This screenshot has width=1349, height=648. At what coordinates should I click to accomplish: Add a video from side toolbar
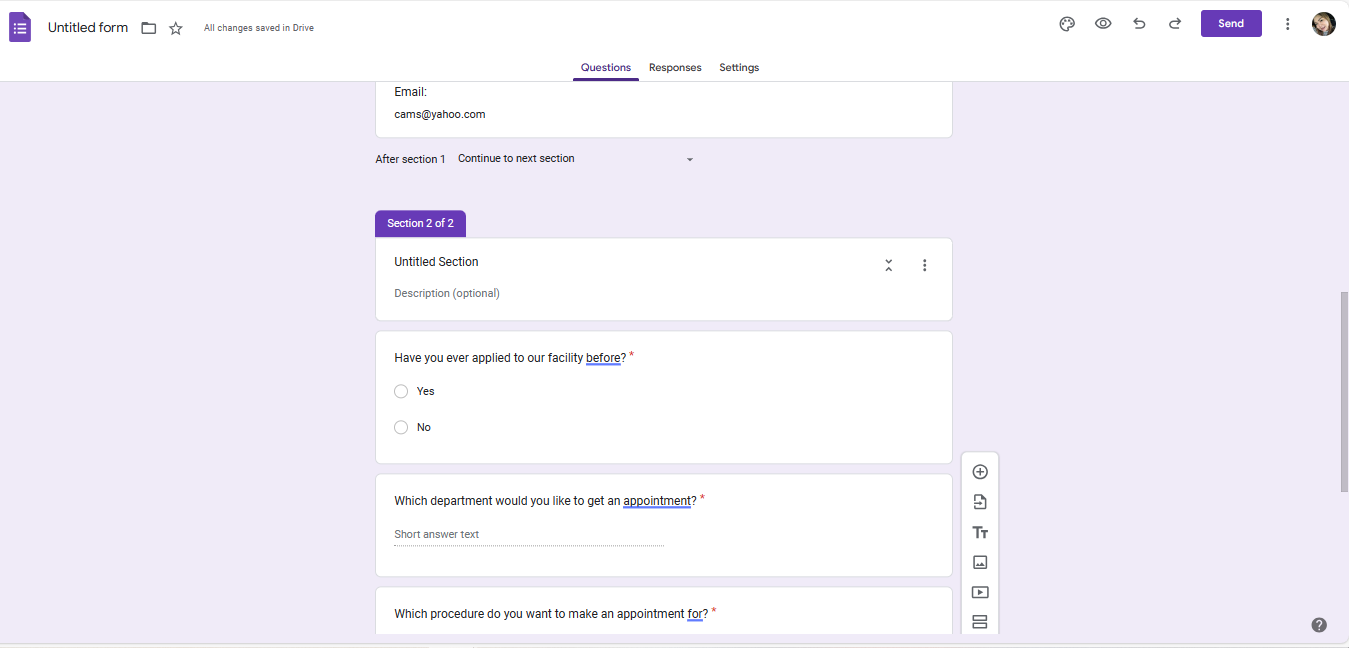coord(980,592)
